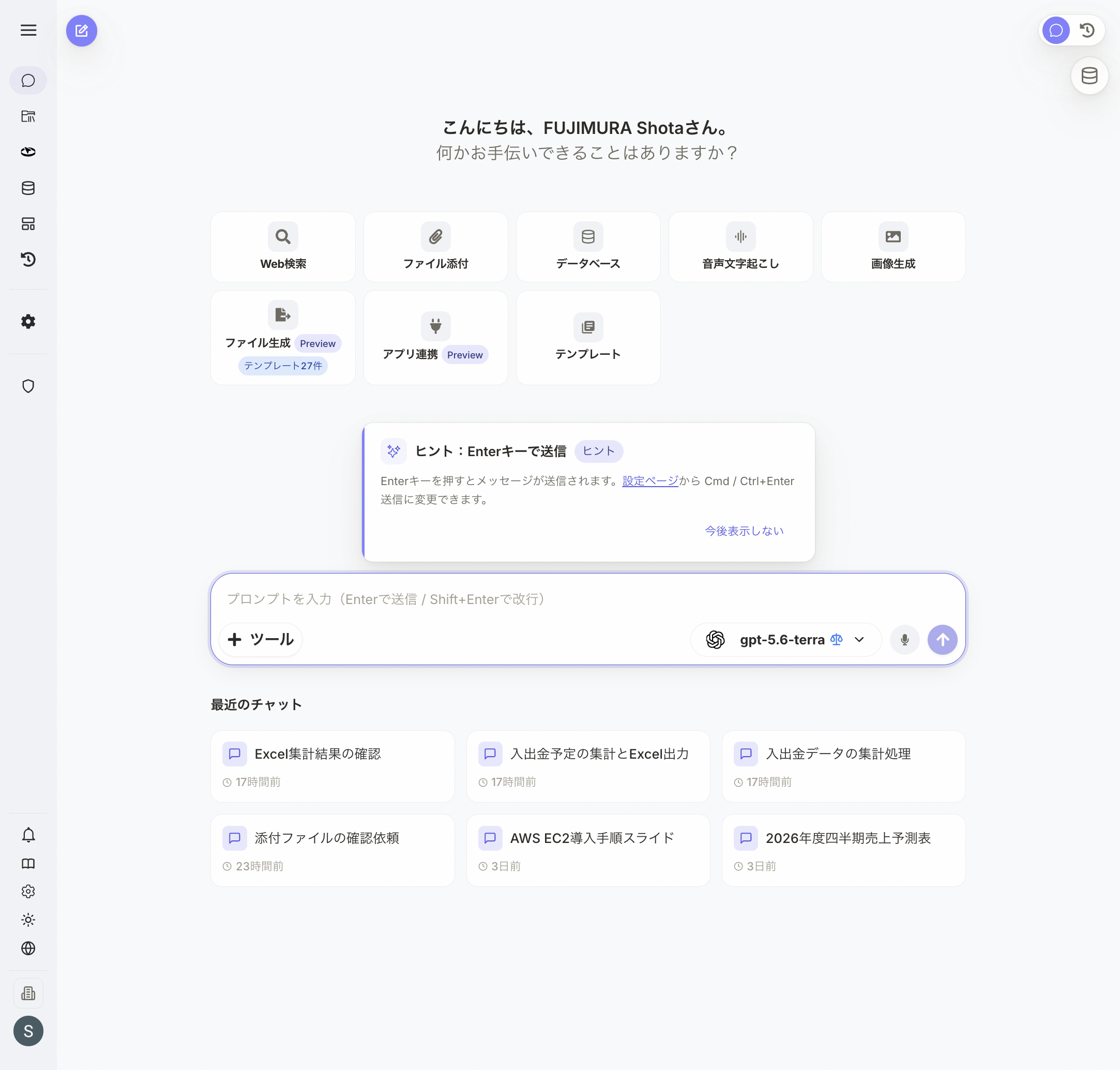Open the floating database button at top right
Screen dimensions: 1120x1070
click(1089, 76)
